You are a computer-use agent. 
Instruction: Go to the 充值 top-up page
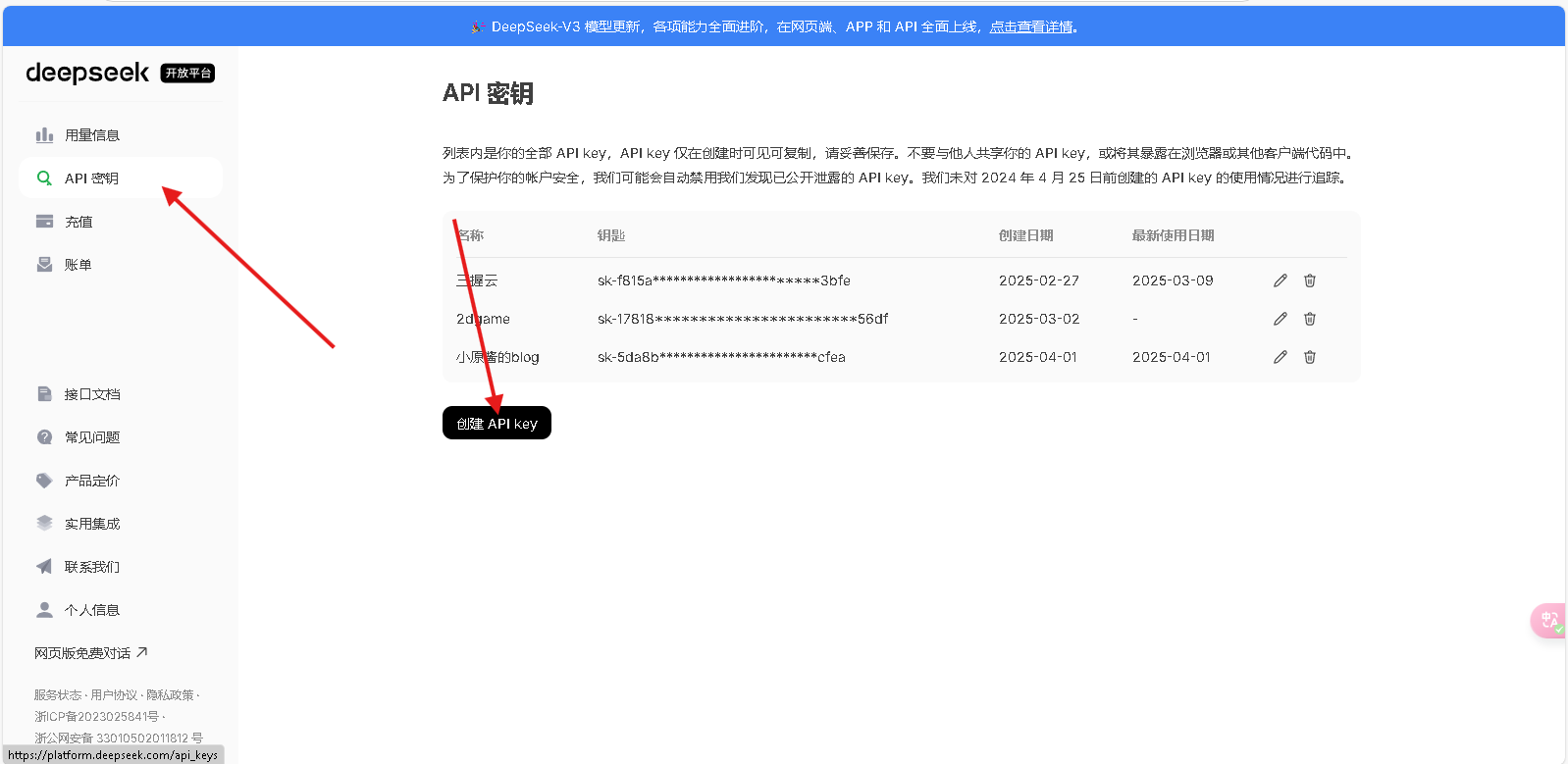tap(121, 222)
